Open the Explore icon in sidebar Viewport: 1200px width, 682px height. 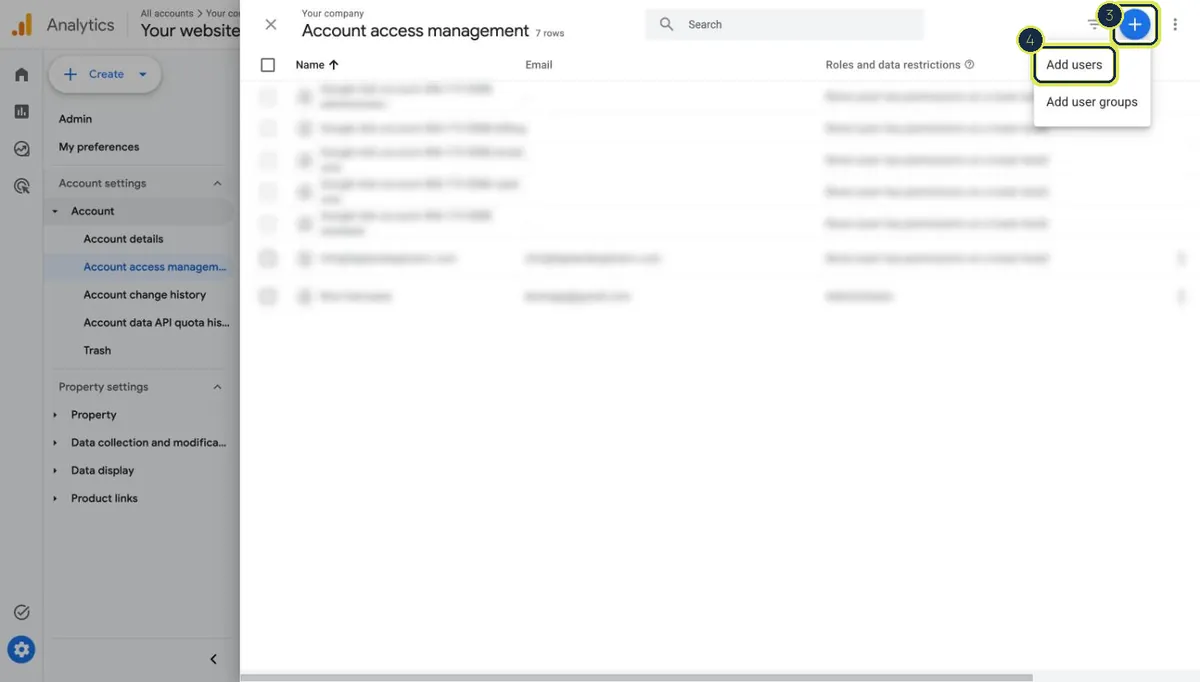pyautogui.click(x=21, y=149)
